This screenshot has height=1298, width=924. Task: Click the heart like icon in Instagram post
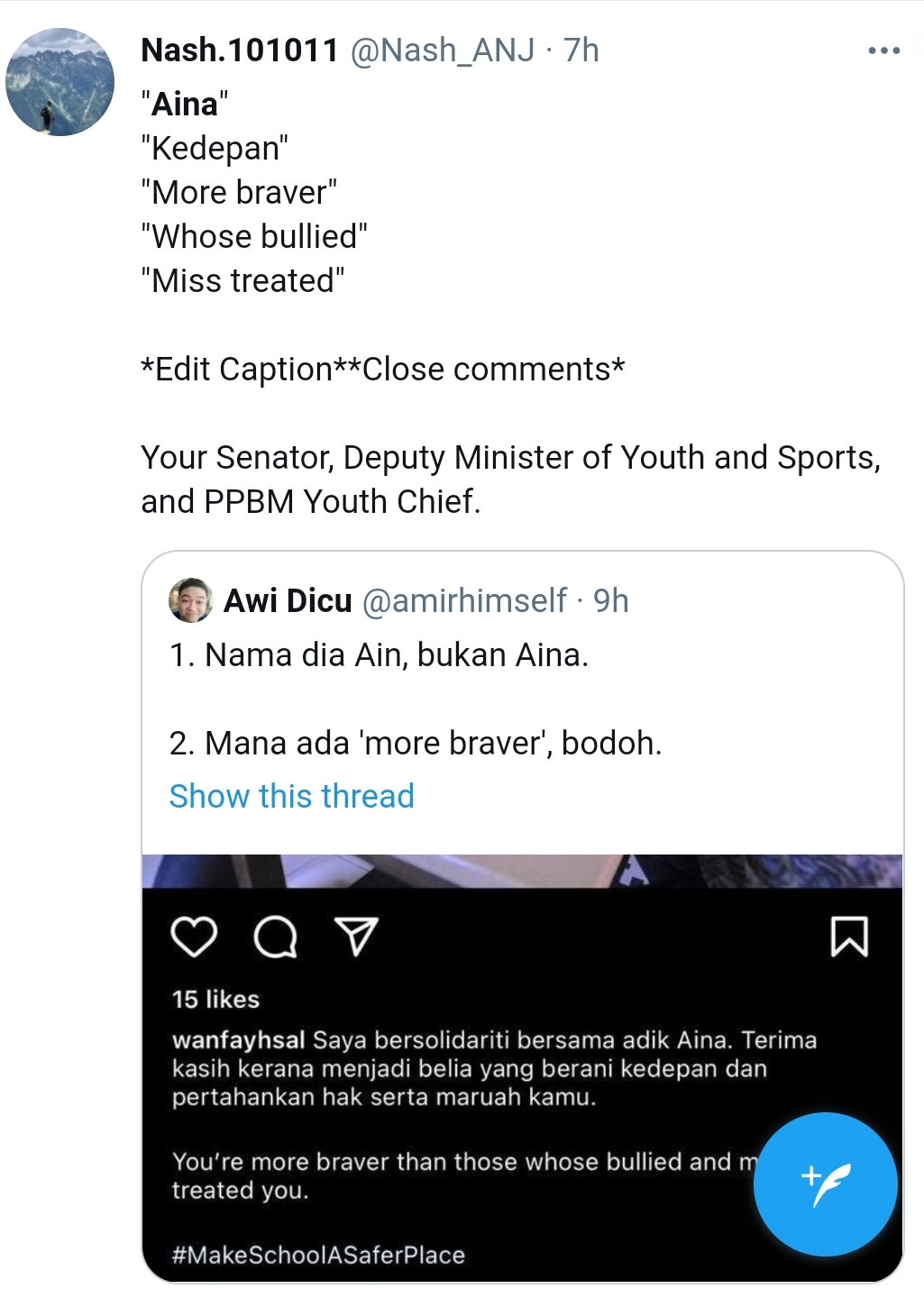click(194, 937)
